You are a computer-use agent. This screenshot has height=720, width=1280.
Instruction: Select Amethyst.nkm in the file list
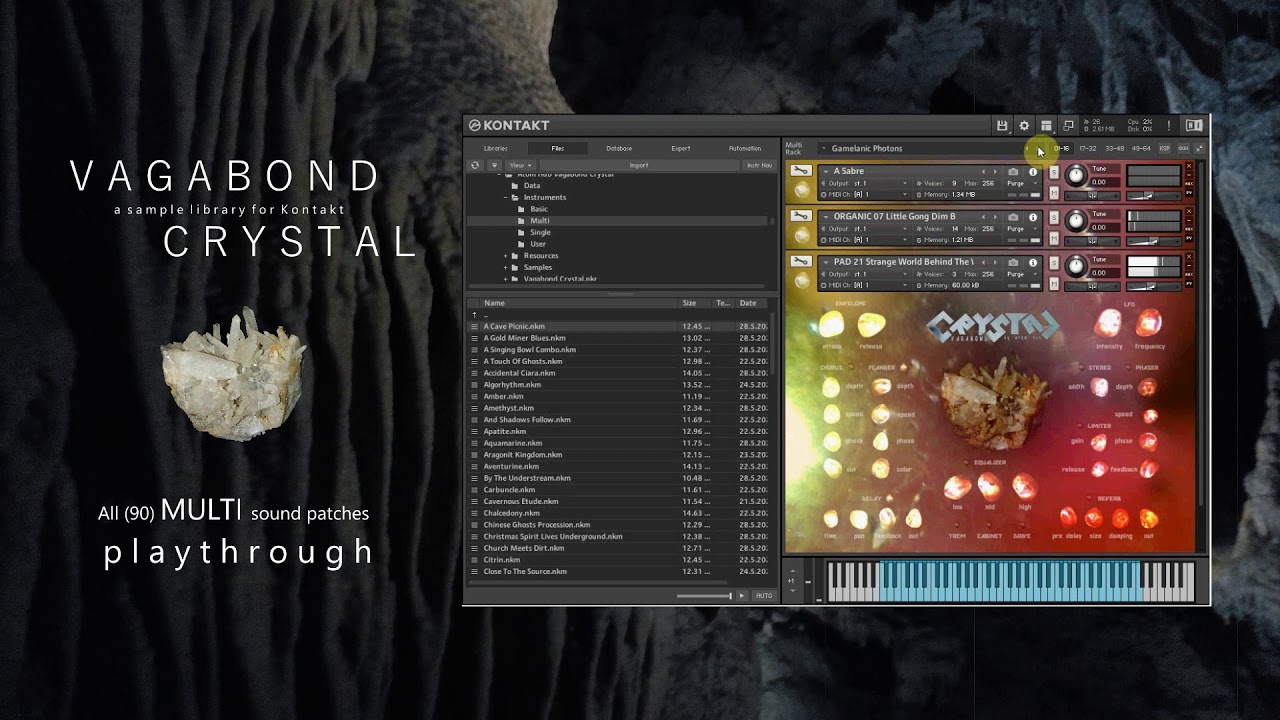point(509,408)
